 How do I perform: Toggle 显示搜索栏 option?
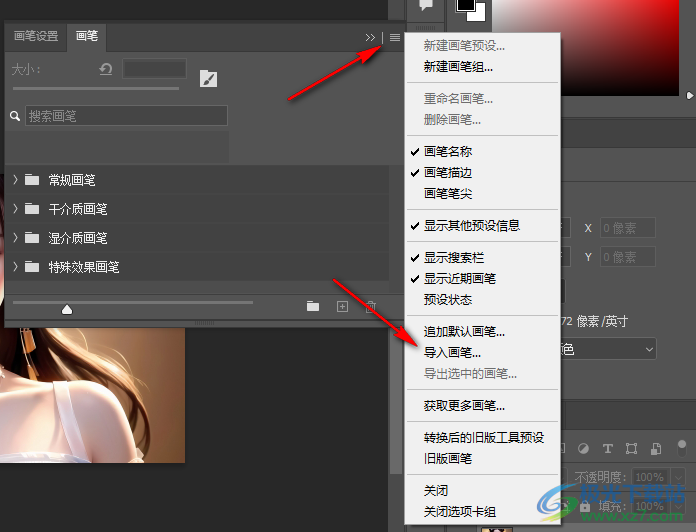454,257
